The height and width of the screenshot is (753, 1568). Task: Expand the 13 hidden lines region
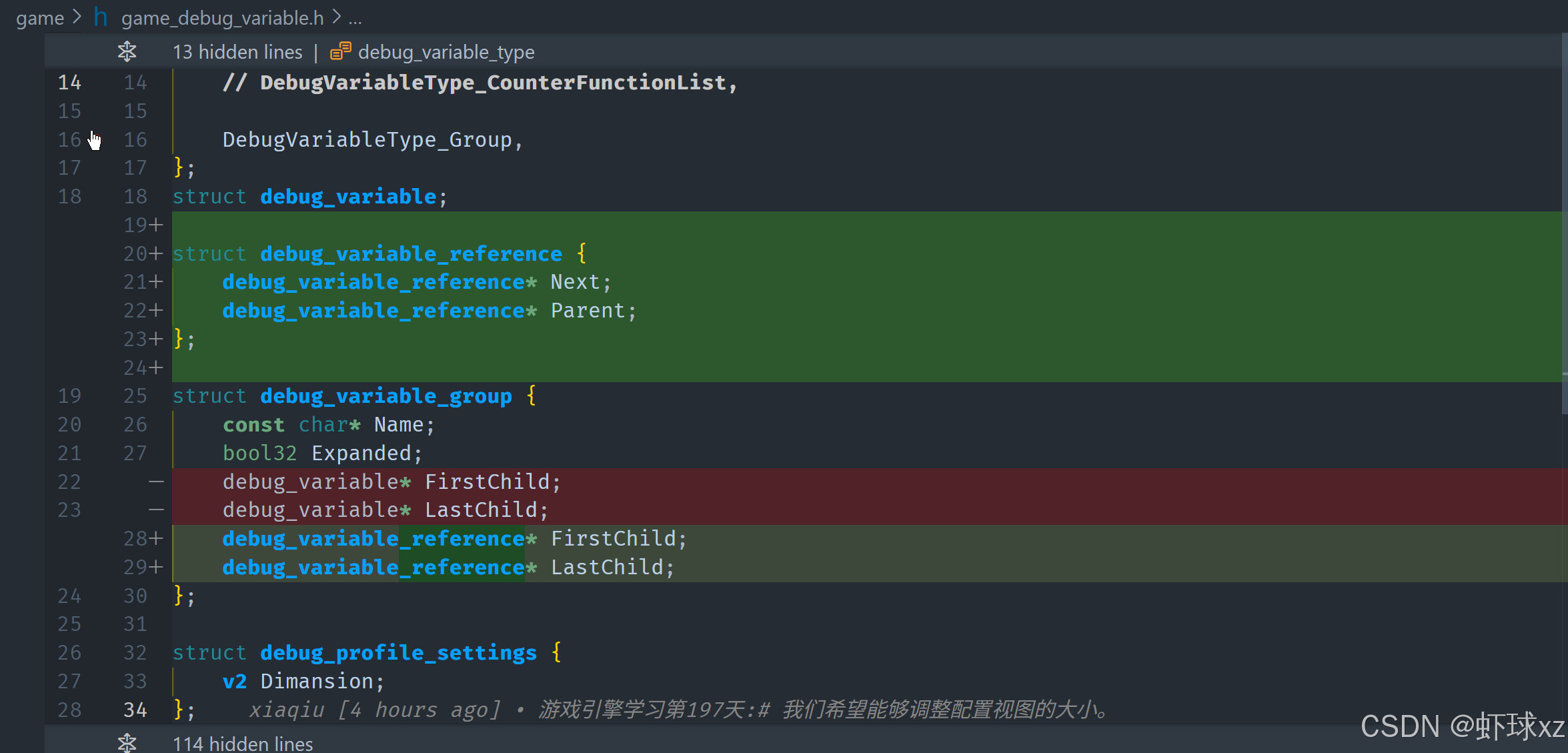click(x=237, y=51)
